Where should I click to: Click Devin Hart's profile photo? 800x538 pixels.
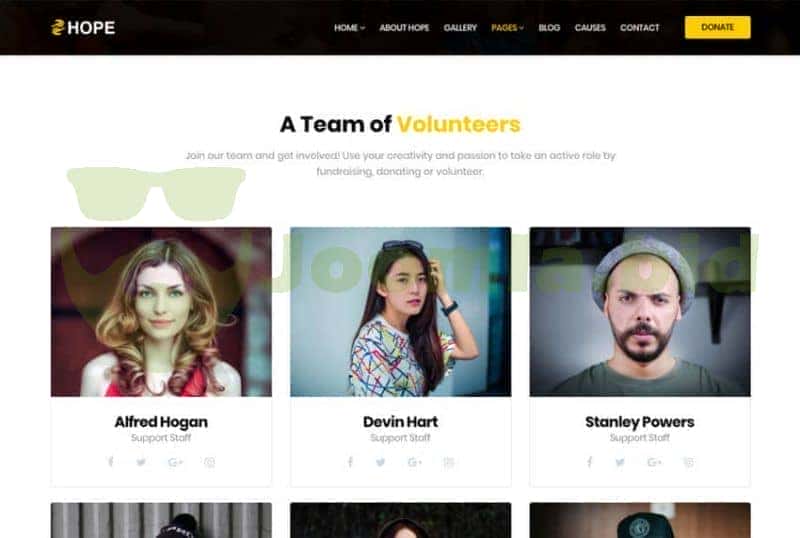click(x=401, y=312)
